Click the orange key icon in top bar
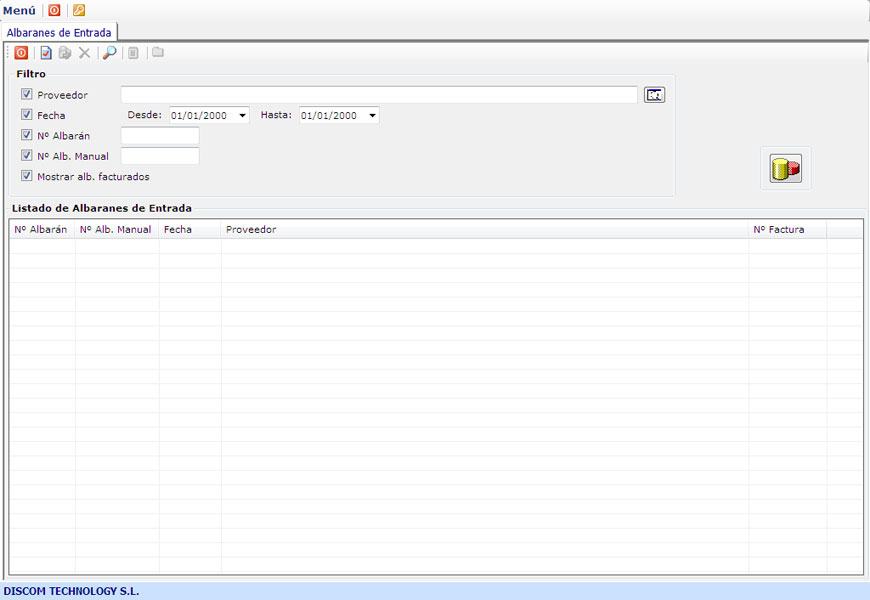The width and height of the screenshot is (870, 600). click(79, 10)
